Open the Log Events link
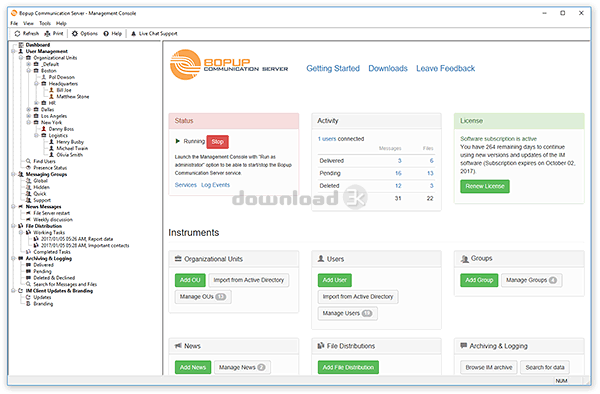This screenshot has width=600, height=394. [215, 185]
